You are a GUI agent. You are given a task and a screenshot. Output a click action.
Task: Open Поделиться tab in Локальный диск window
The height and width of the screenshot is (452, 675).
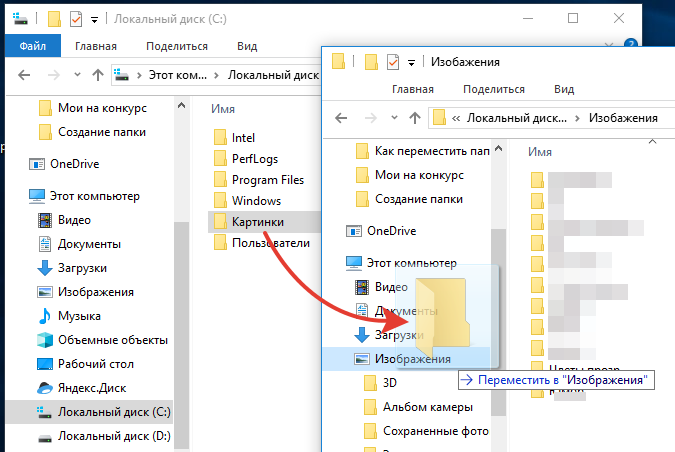coord(177,46)
